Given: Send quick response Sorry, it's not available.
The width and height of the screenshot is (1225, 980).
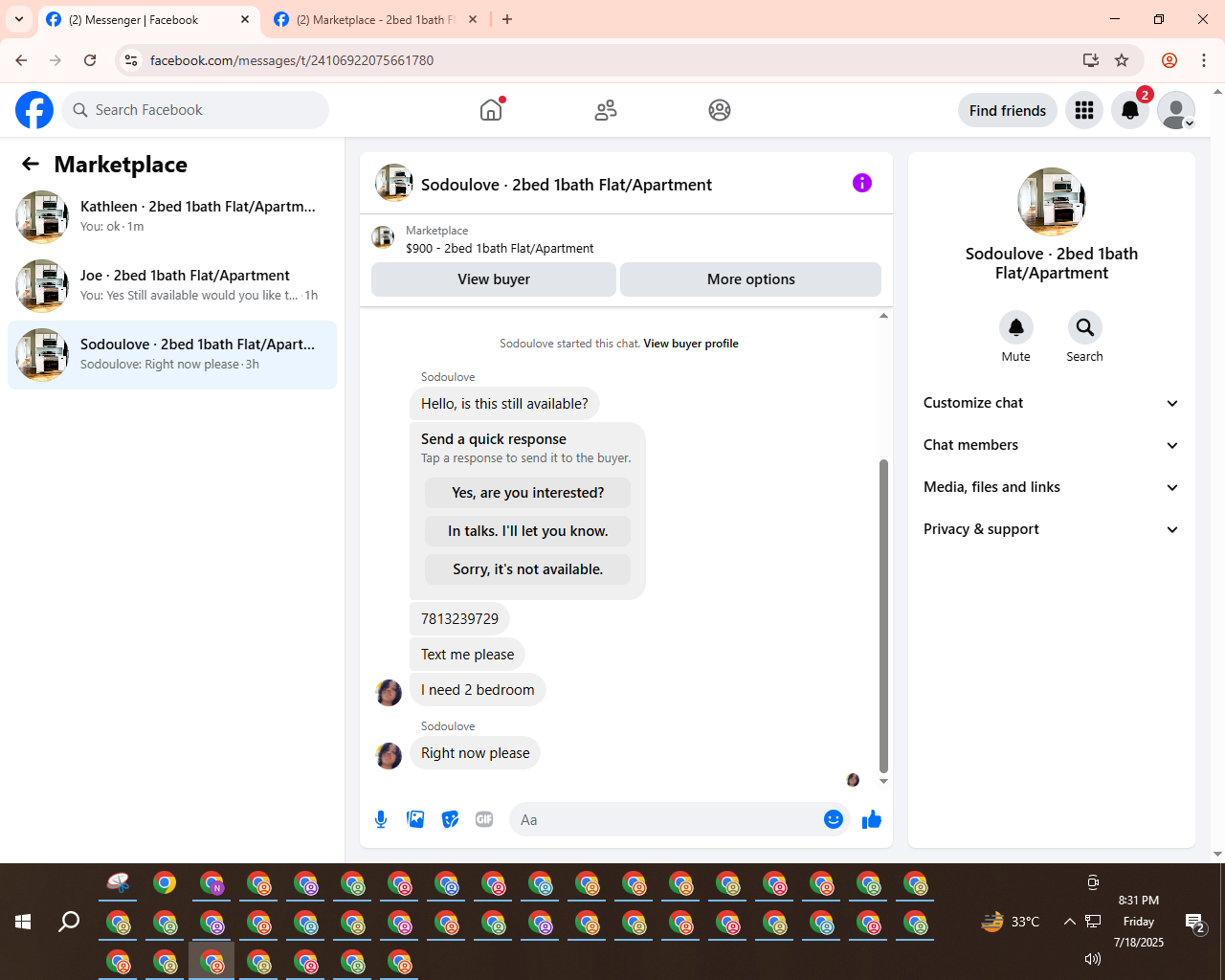Looking at the screenshot, I should (x=528, y=569).
